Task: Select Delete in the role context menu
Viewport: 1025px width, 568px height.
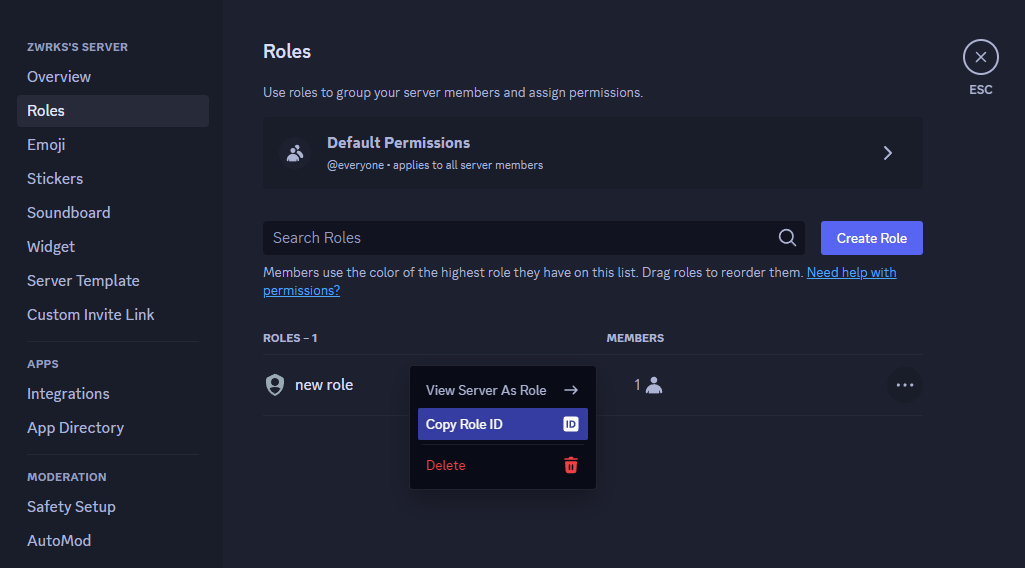Action: tap(503, 465)
